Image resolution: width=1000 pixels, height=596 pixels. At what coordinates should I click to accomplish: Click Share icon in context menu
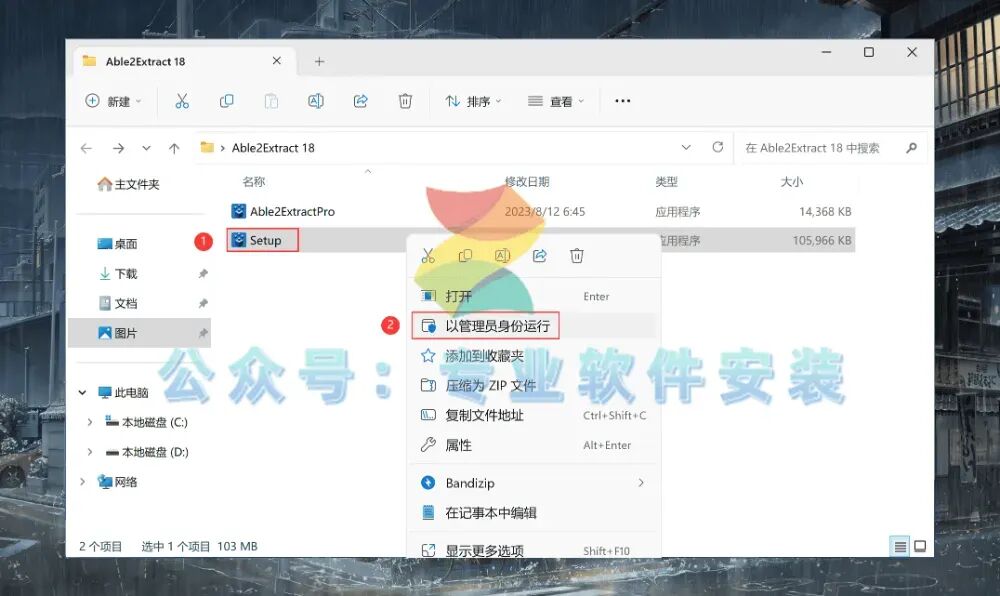540,256
